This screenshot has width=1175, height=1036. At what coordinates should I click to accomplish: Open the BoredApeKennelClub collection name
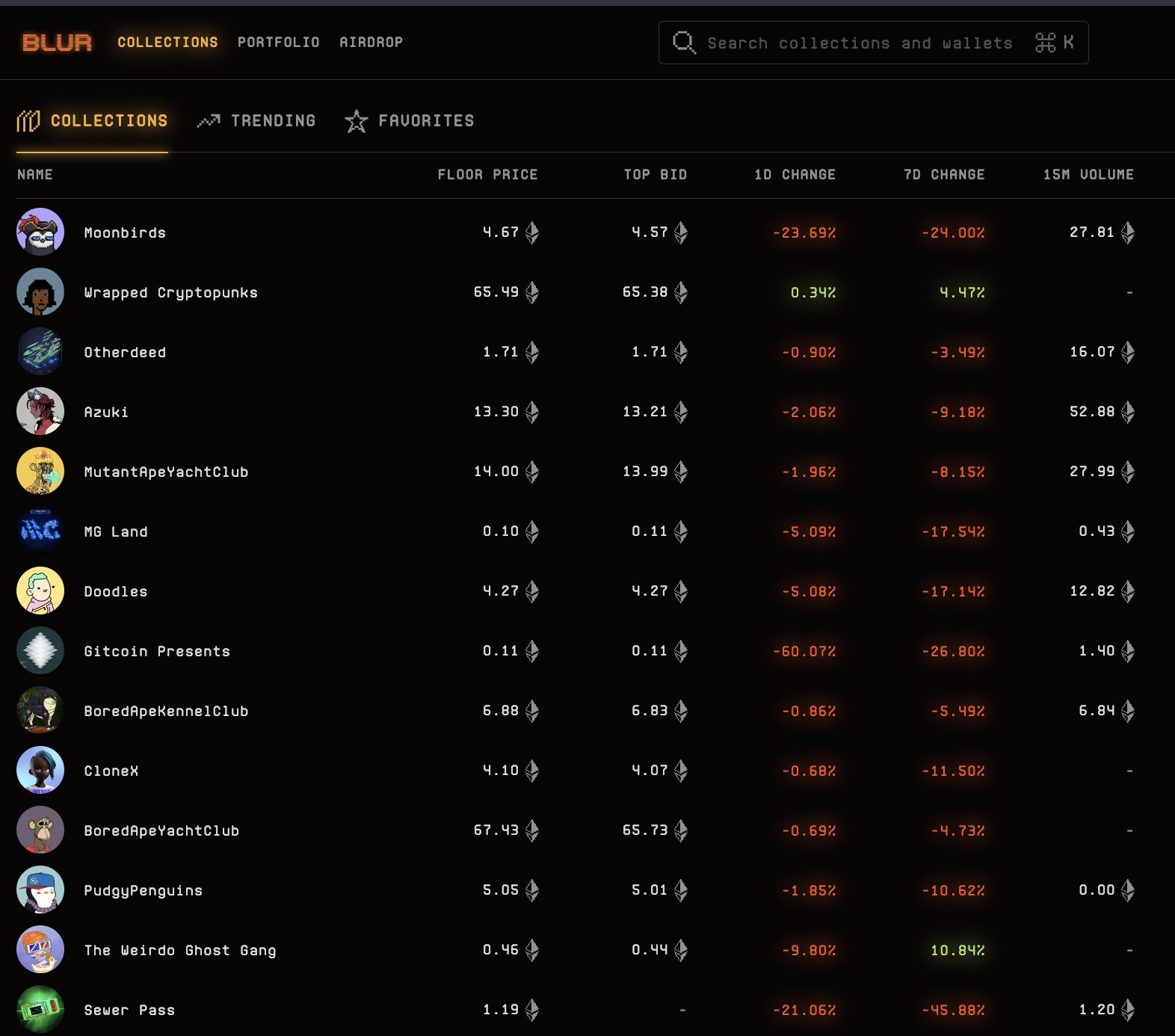166,712
